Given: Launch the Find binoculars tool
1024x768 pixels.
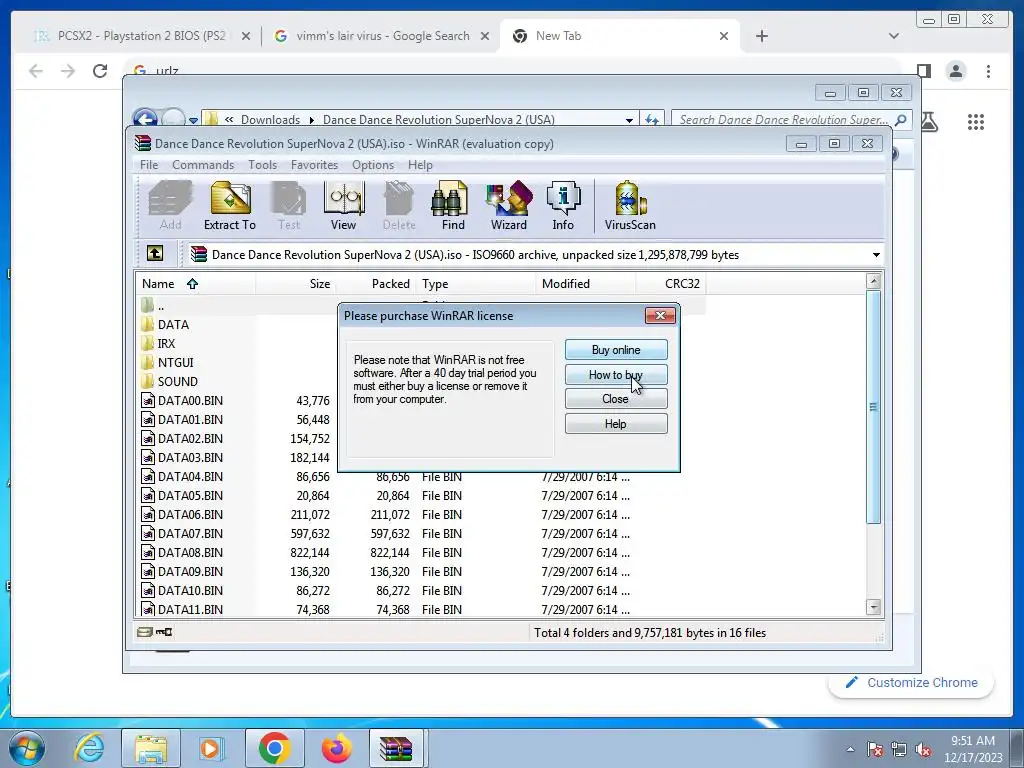Looking at the screenshot, I should click(453, 206).
